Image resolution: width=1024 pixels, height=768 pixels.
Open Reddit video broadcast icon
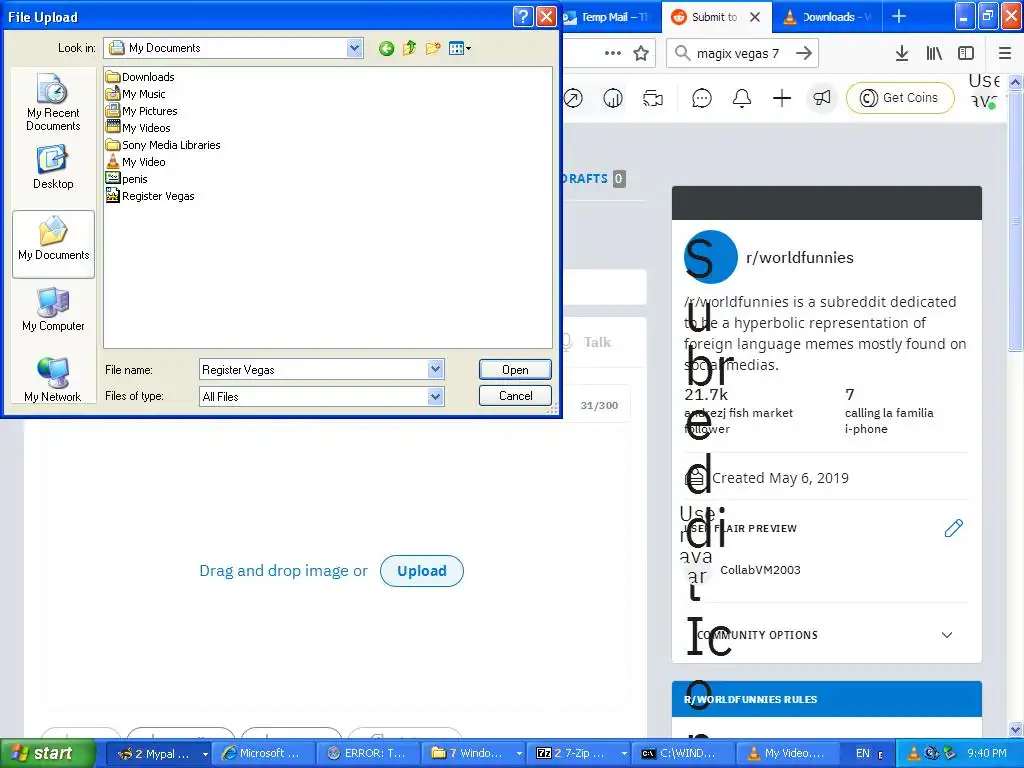(652, 98)
